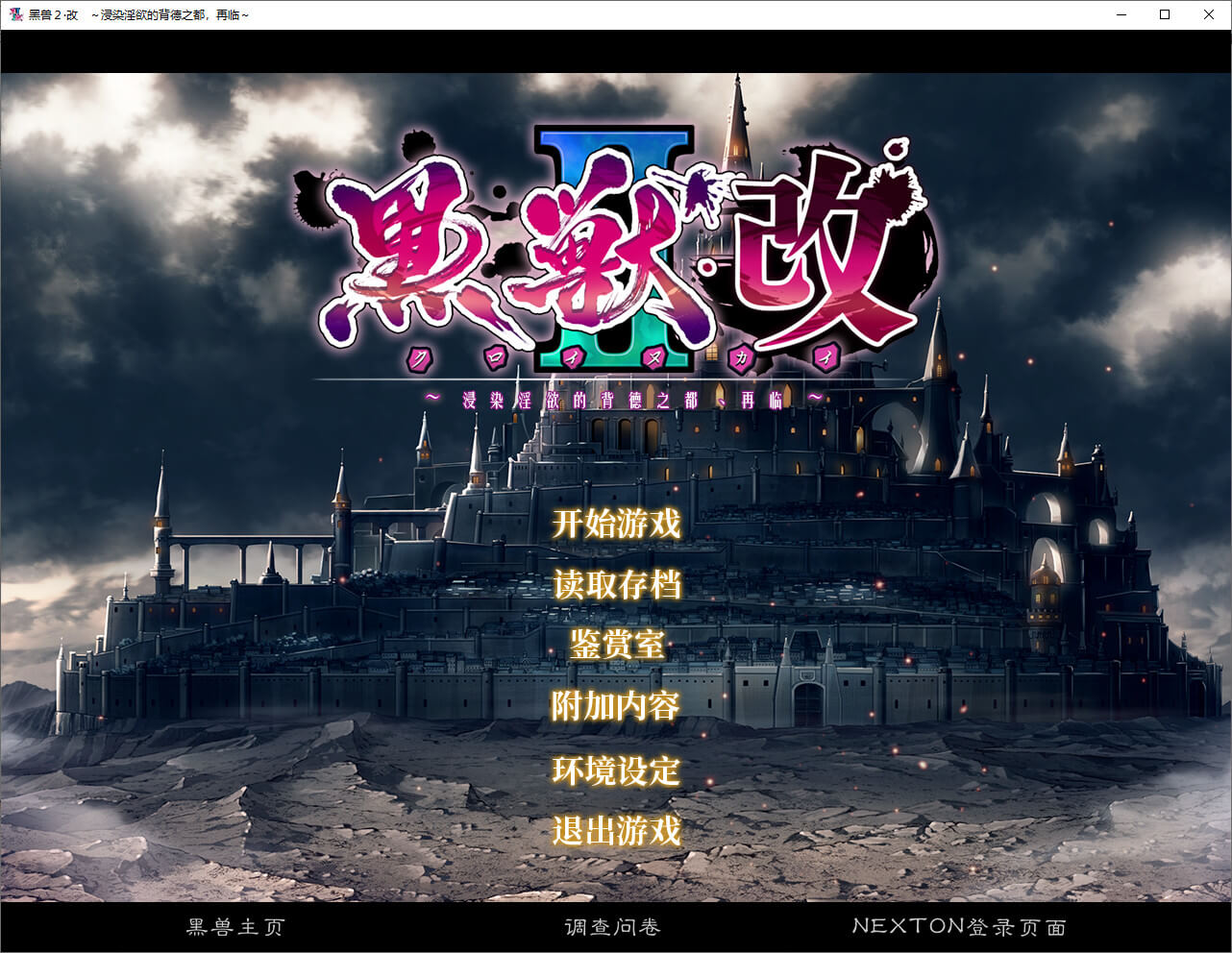
Task: Minimize the game window
Action: point(1120,14)
